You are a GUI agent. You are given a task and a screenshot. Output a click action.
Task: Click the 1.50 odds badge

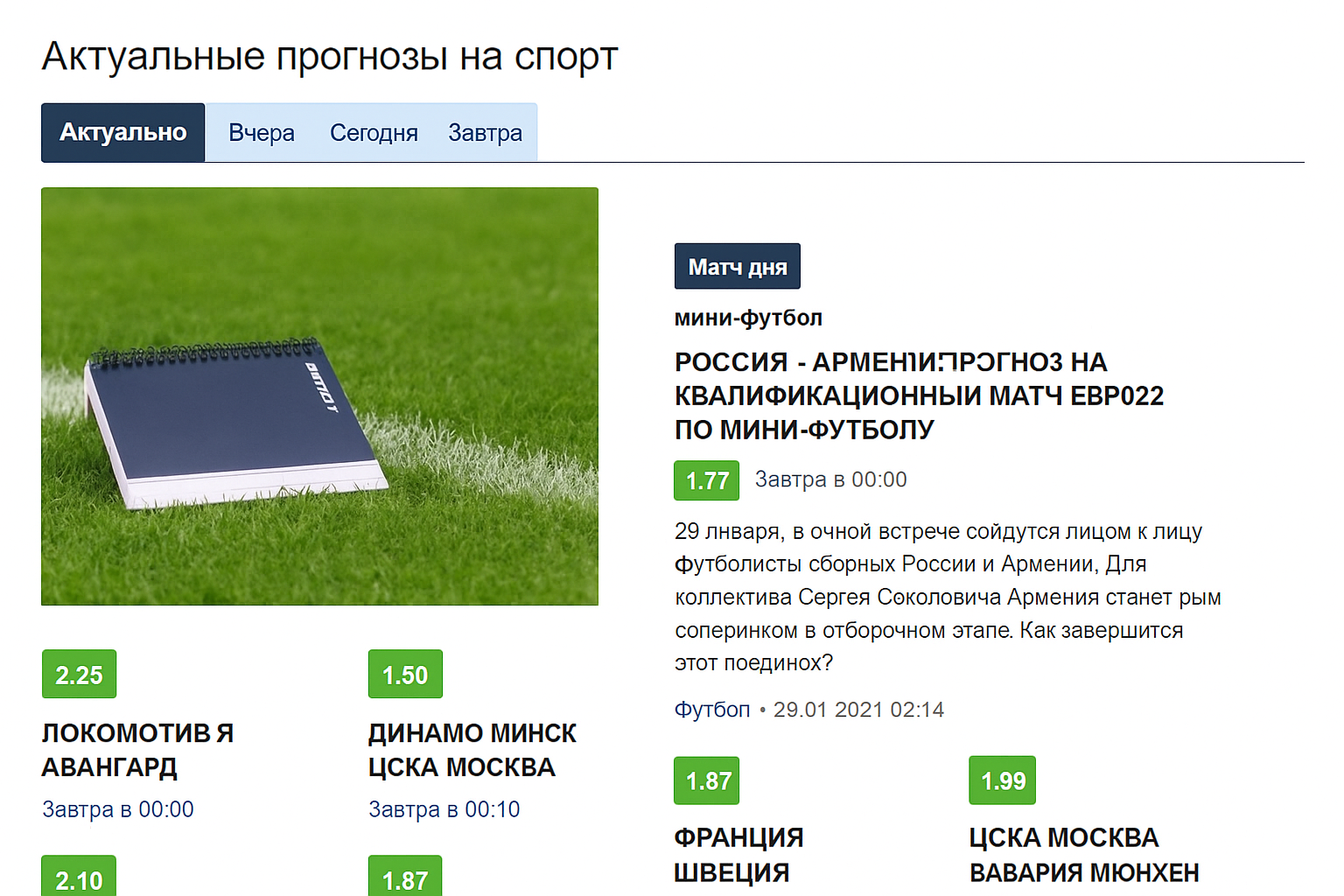[x=405, y=675]
